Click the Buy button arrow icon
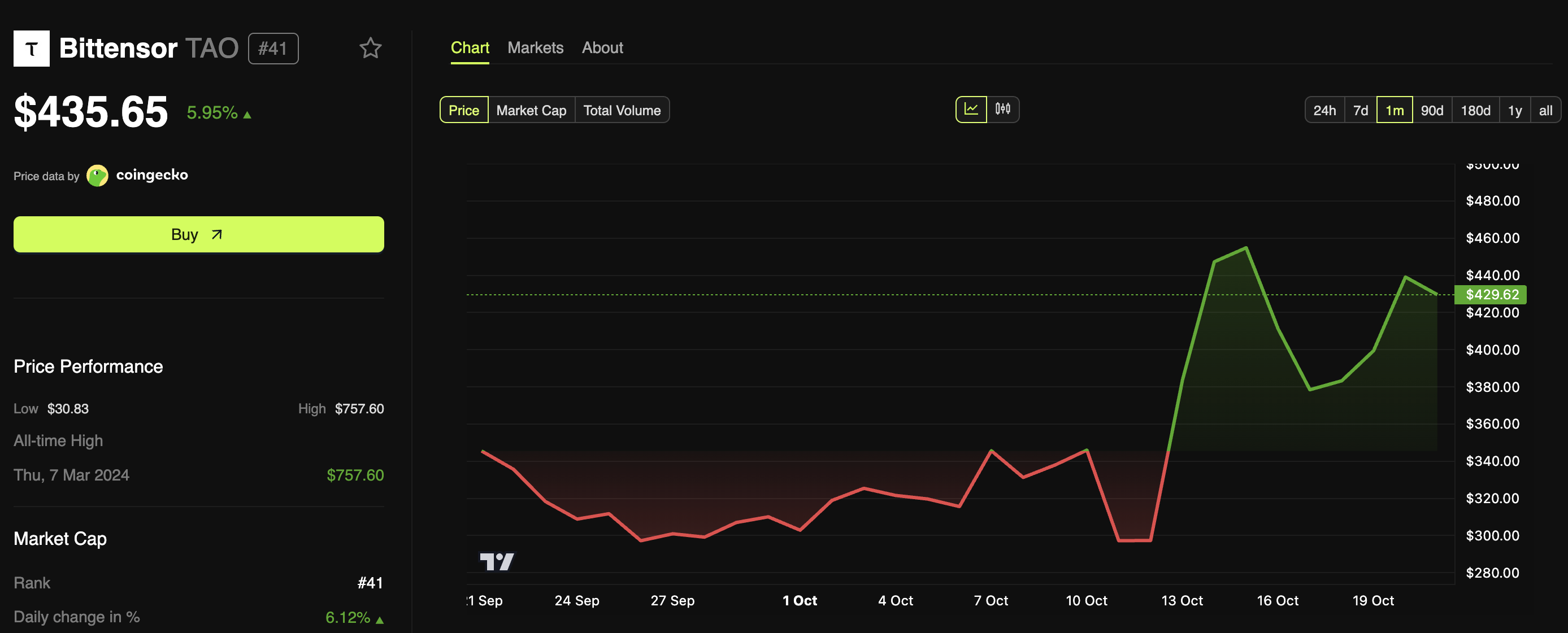Image resolution: width=1568 pixels, height=633 pixels. tap(217, 234)
